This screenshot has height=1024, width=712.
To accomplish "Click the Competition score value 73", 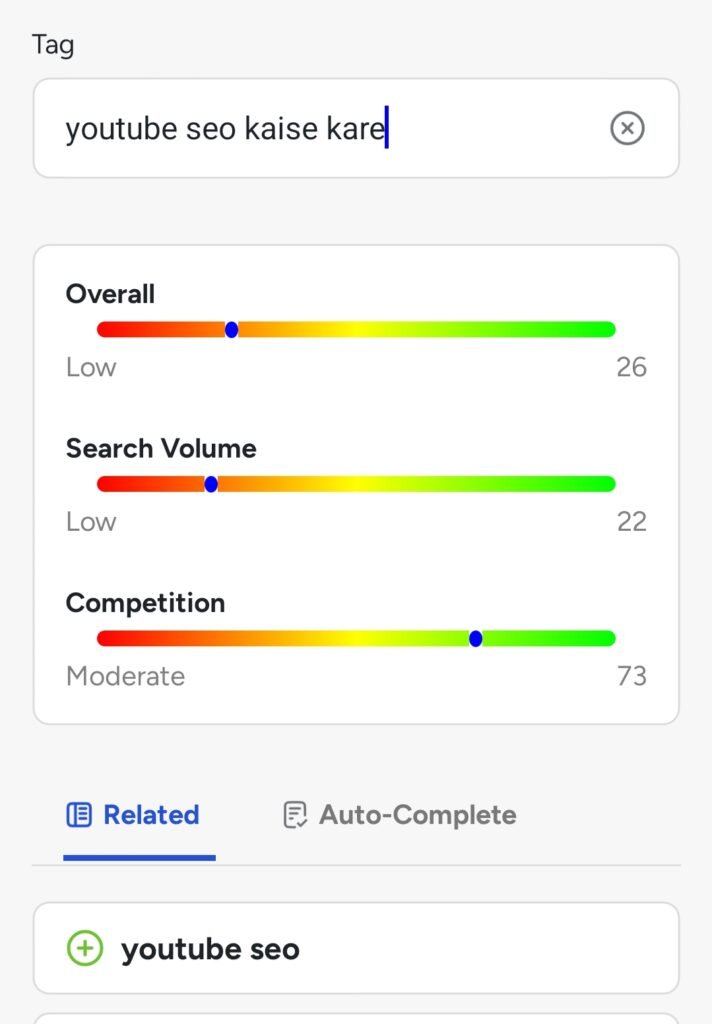I will pyautogui.click(x=632, y=676).
